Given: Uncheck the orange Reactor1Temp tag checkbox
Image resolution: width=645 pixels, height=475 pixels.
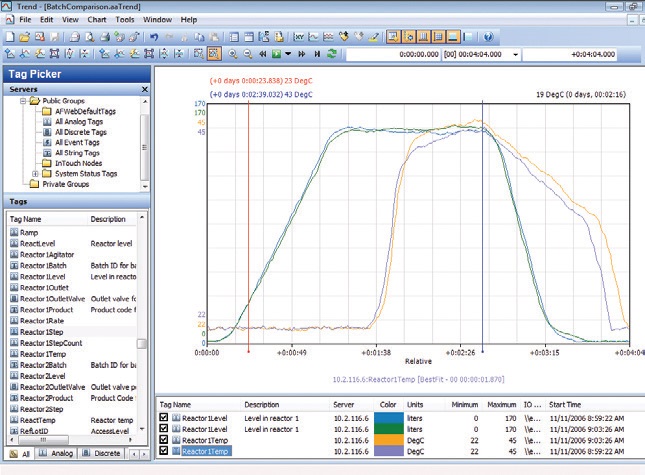Looking at the screenshot, I should [x=165, y=440].
